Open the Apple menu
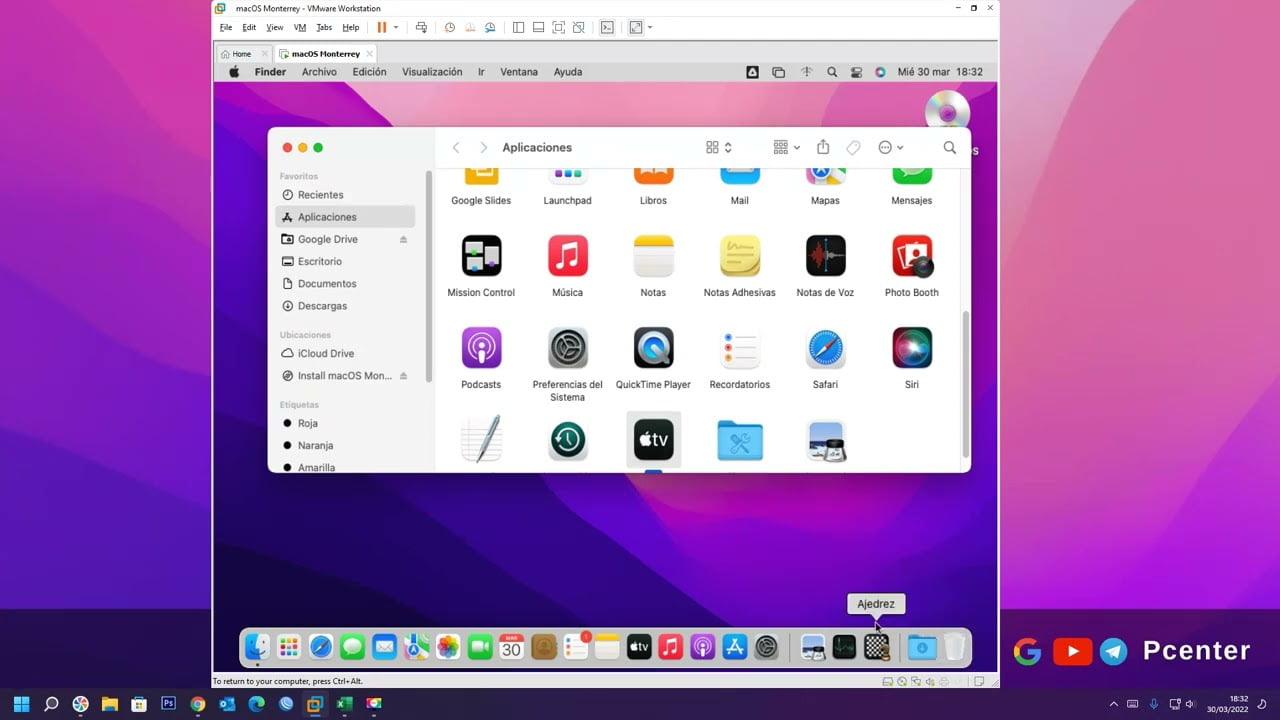The width and height of the screenshot is (1280, 720). click(234, 72)
